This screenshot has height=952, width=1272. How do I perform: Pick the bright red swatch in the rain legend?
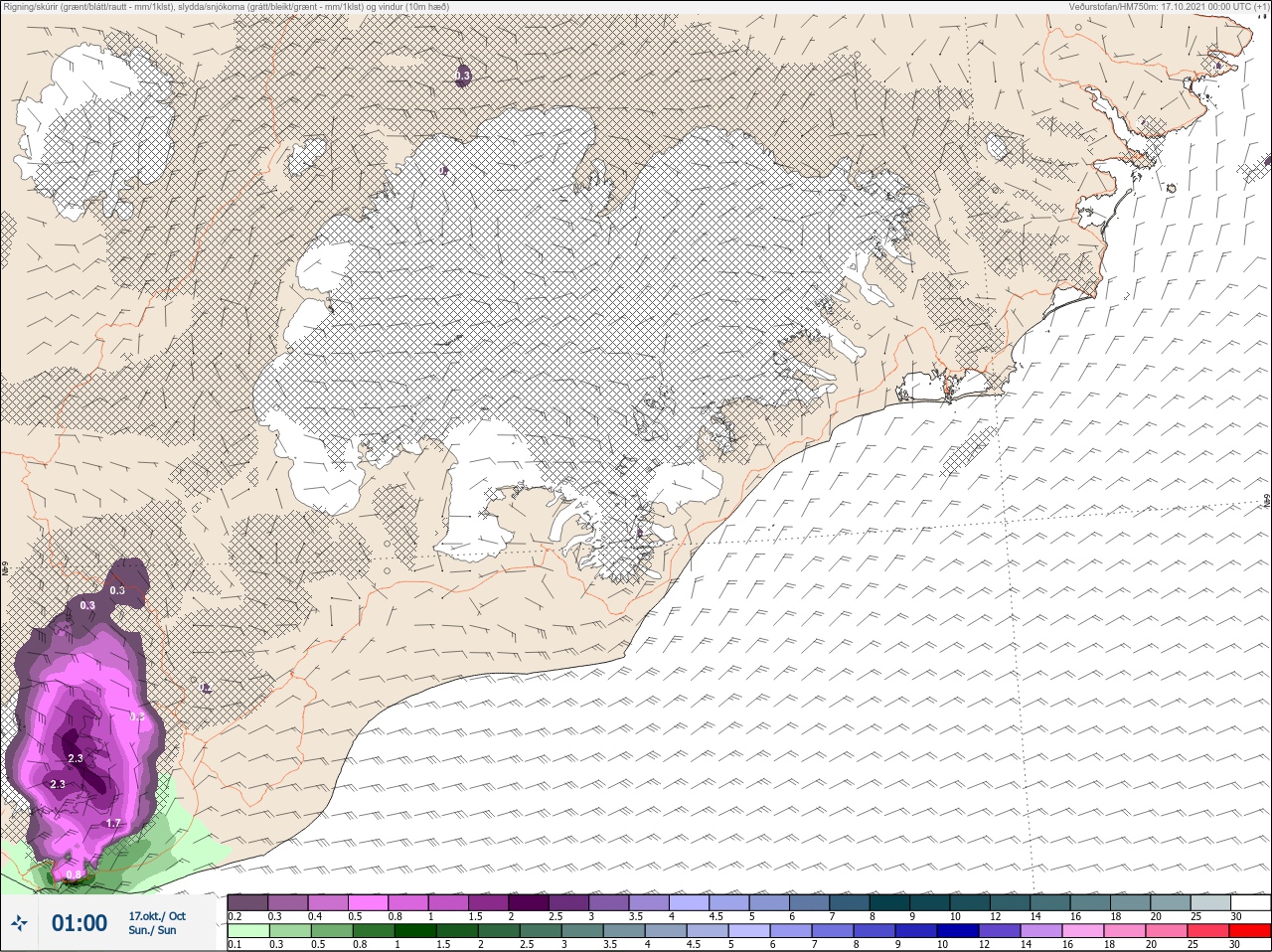coord(1250,931)
